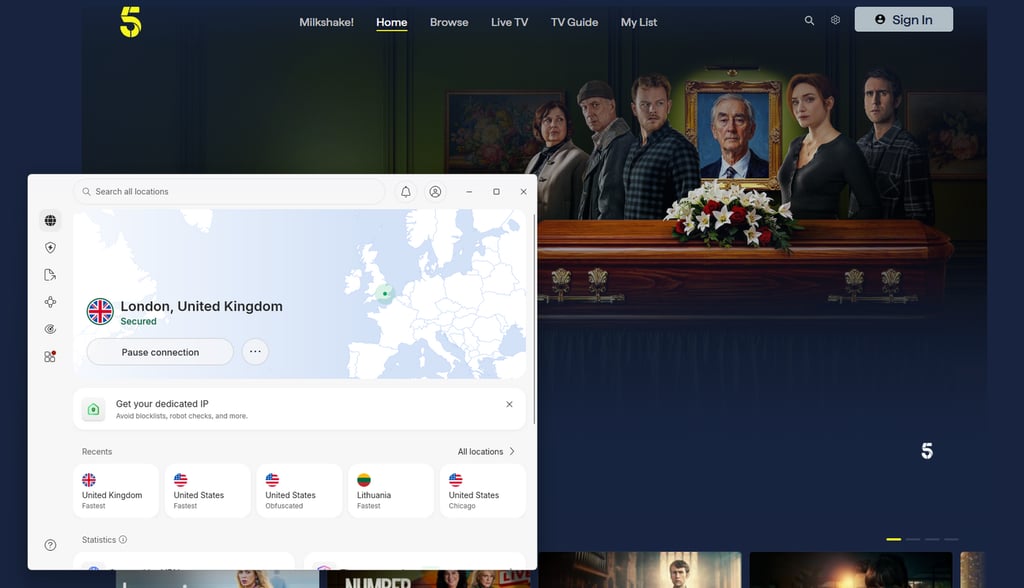Viewport: 1024px width, 588px height.
Task: Pause the VPN connection
Action: (160, 352)
